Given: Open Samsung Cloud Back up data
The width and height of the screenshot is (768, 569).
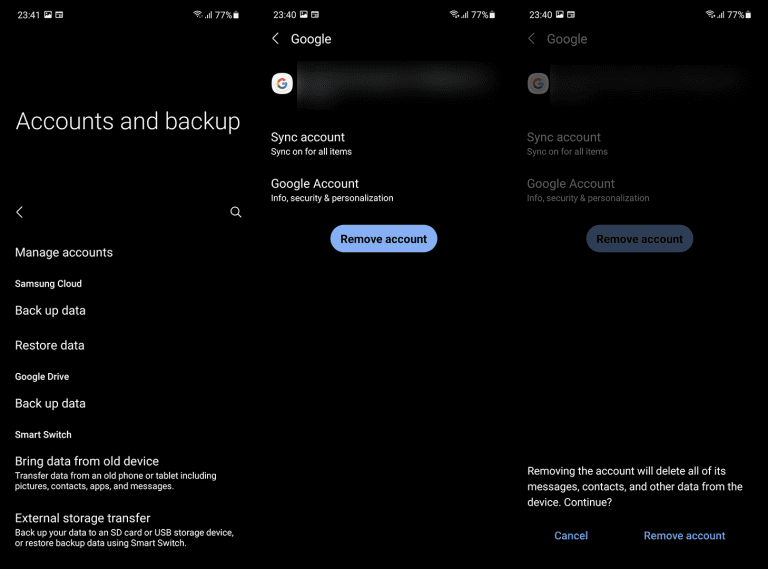Looking at the screenshot, I should coord(50,311).
